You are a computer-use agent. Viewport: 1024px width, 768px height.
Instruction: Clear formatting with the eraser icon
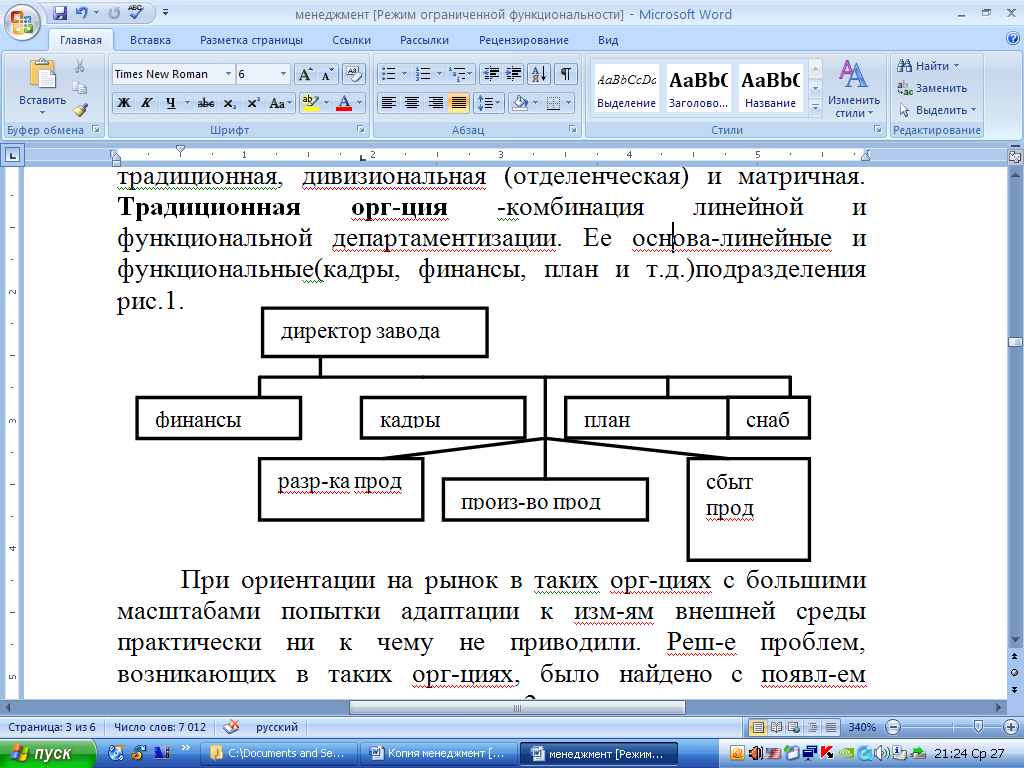click(353, 74)
